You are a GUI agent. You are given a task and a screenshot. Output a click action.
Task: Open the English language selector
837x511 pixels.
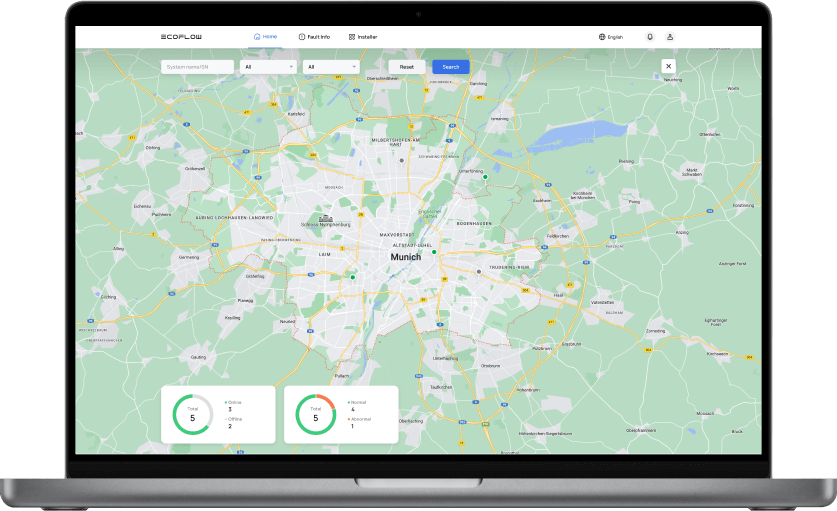click(x=615, y=37)
